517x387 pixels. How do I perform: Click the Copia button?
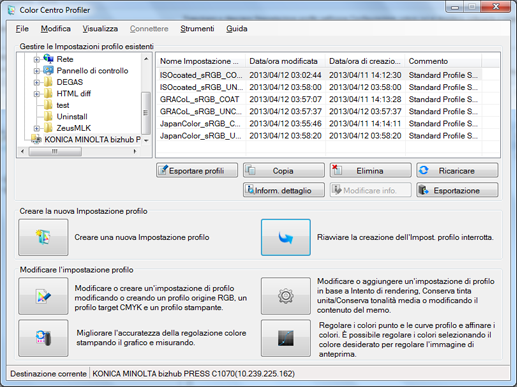point(284,170)
